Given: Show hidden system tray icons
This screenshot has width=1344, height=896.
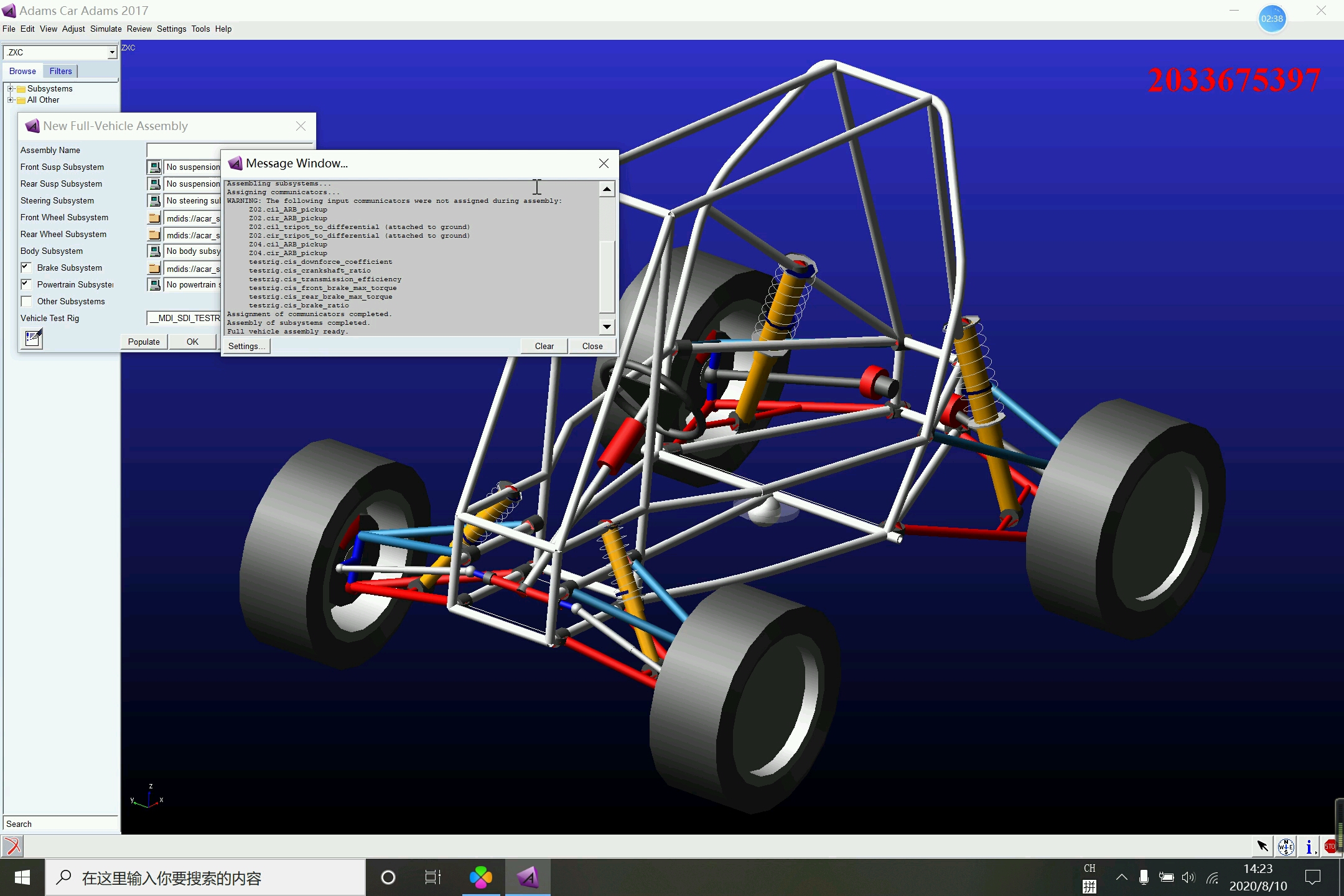Looking at the screenshot, I should [x=1121, y=878].
